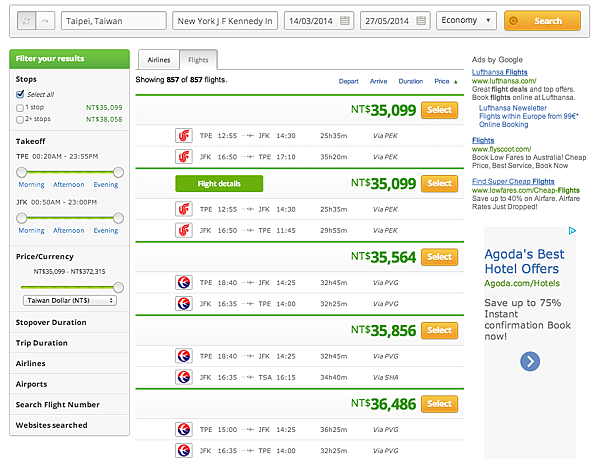
Task: Click the JFK takeoff slider right handle
Action: point(119,218)
